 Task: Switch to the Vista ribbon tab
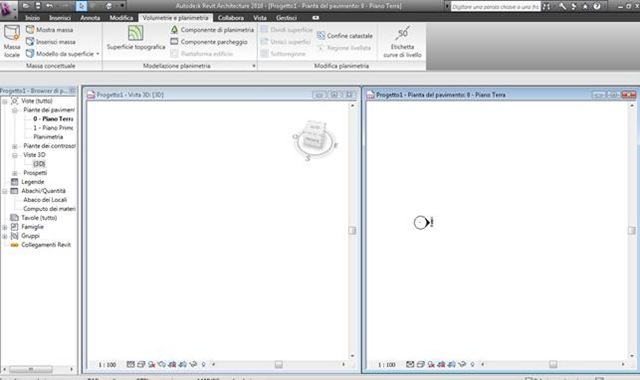pyautogui.click(x=260, y=18)
